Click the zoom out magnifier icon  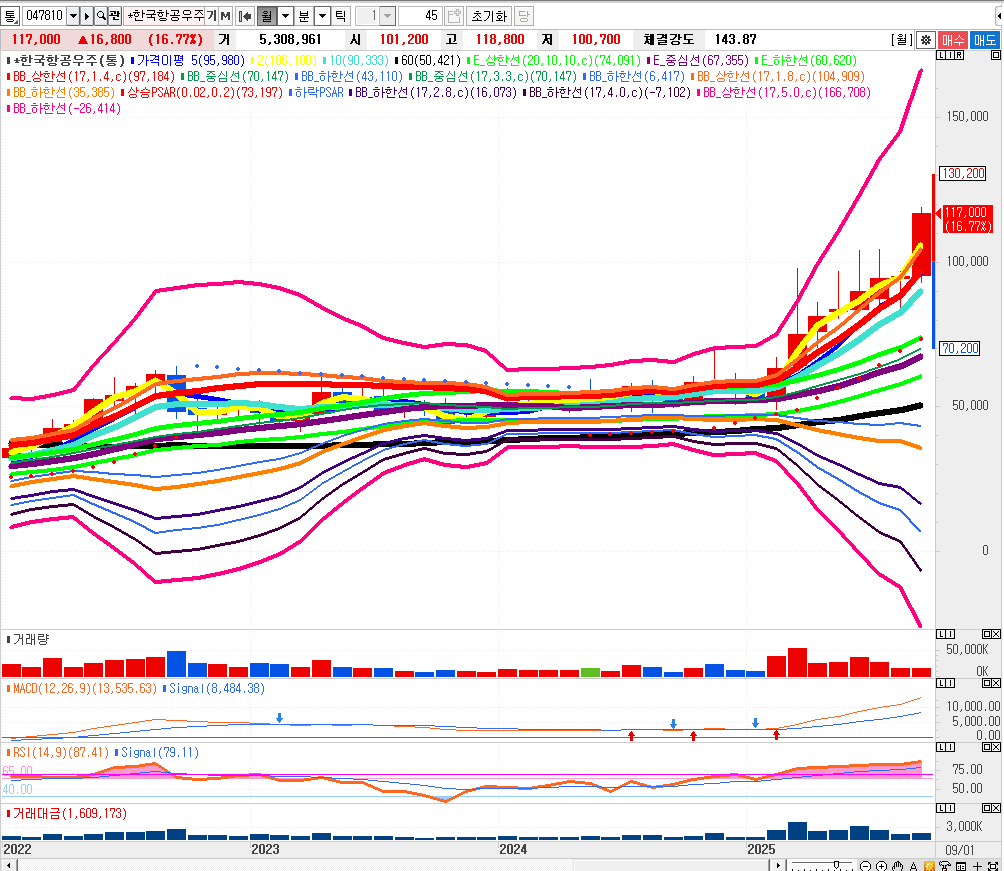coord(864,864)
